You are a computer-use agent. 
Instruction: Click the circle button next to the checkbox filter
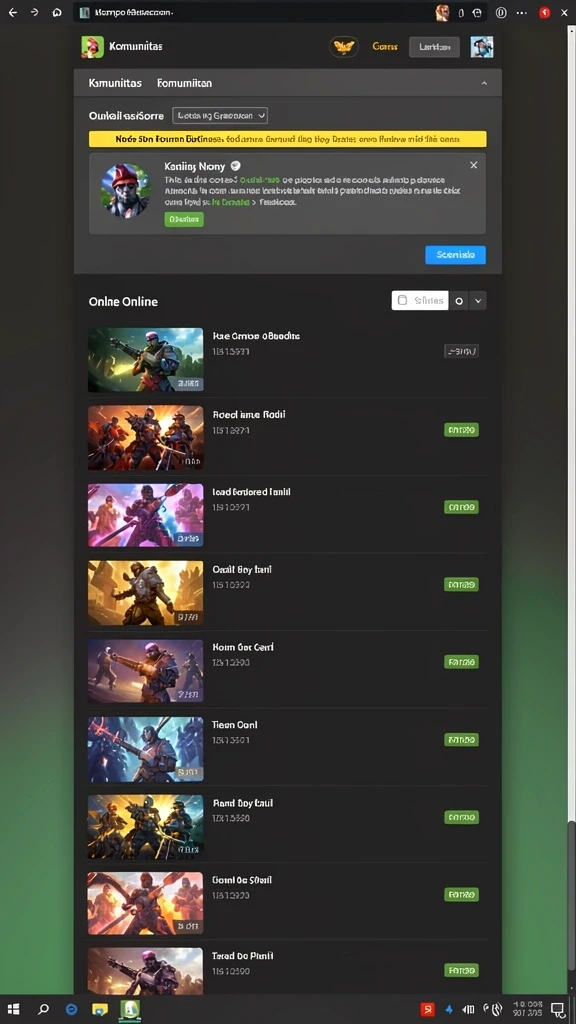tap(459, 300)
